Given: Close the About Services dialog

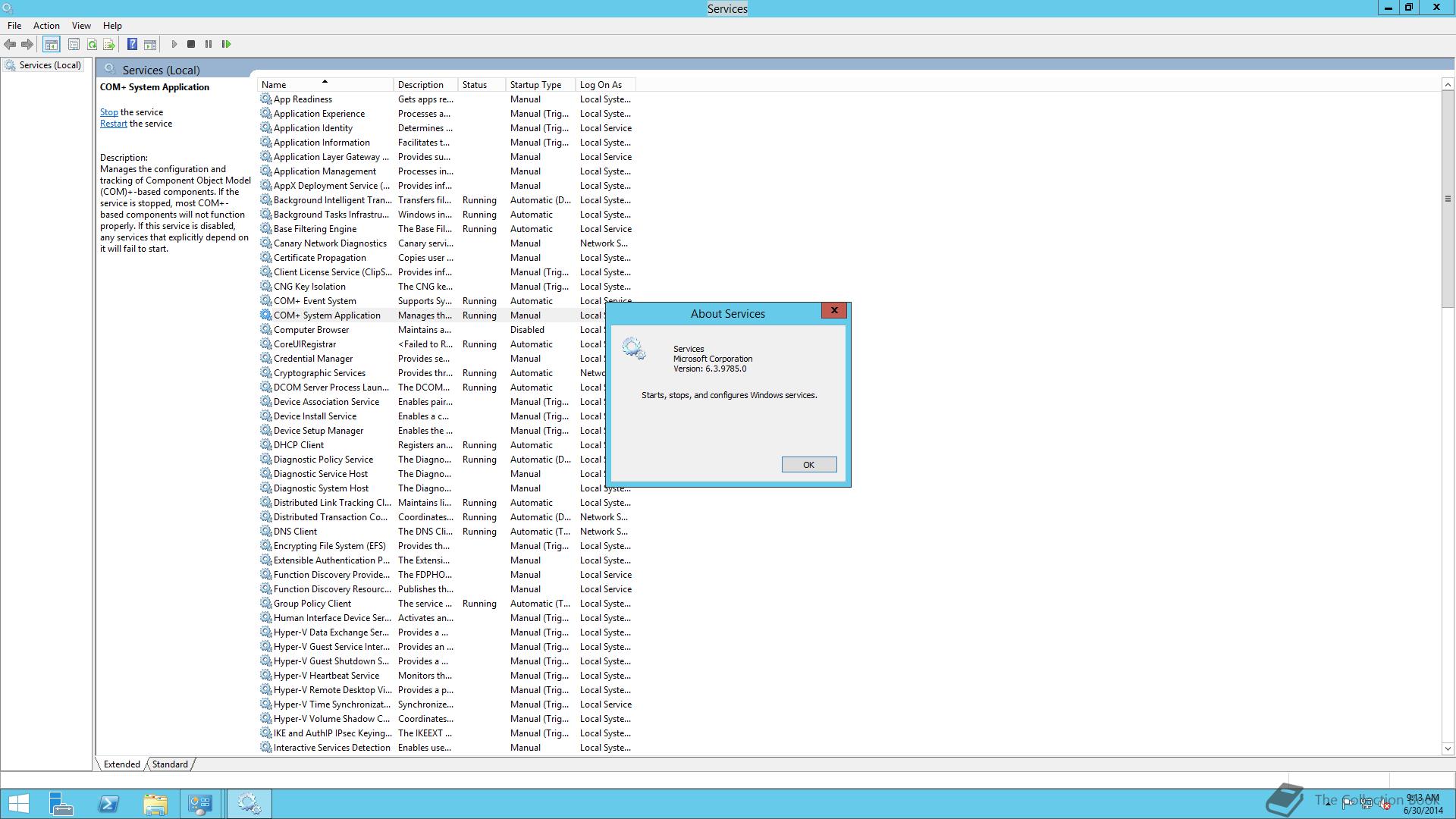Looking at the screenshot, I should [834, 310].
